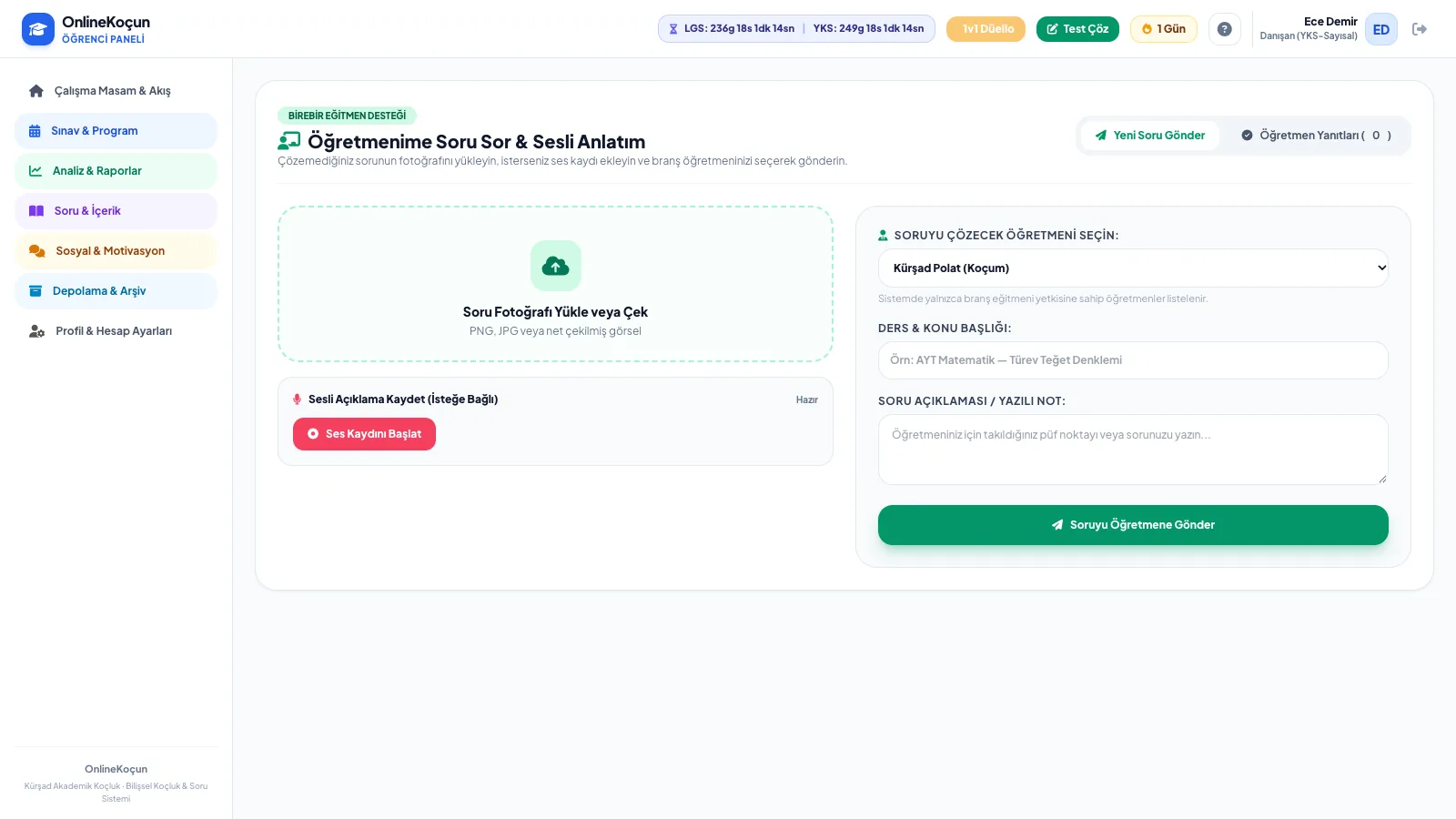This screenshot has height=819, width=1456.
Task: Start the 1v1 Düello button
Action: pyautogui.click(x=986, y=29)
